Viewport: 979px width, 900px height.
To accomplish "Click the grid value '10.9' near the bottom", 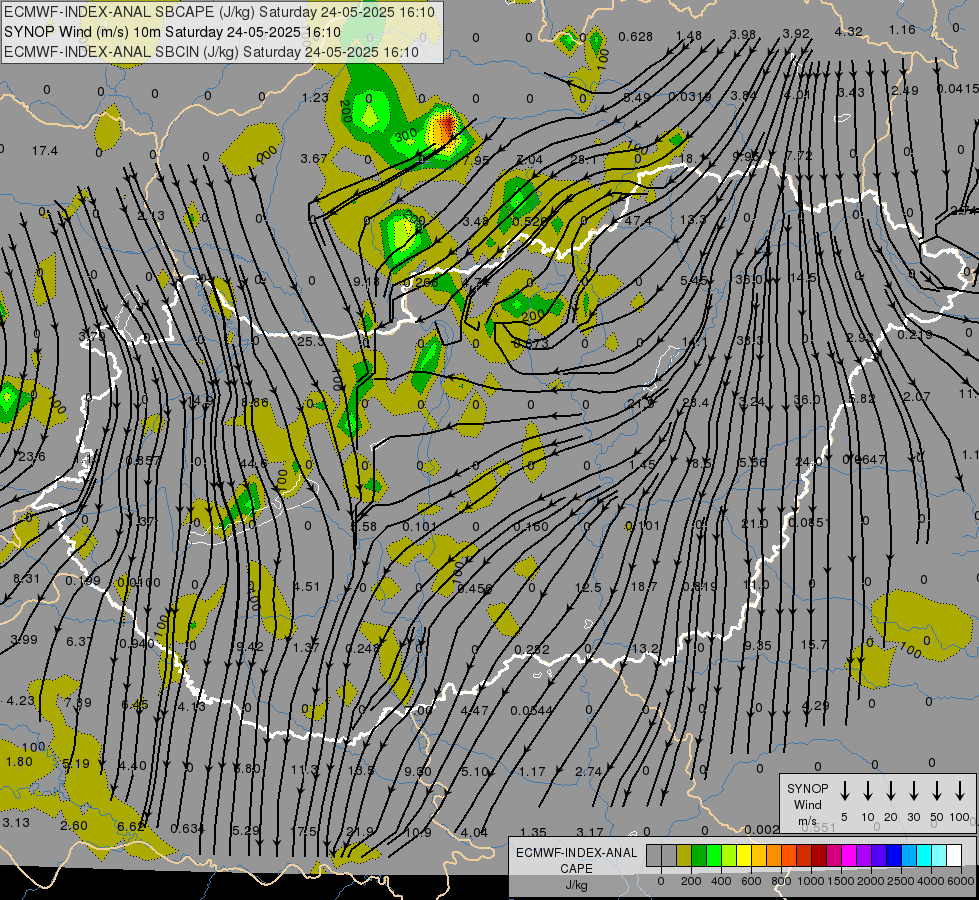I will point(418,832).
